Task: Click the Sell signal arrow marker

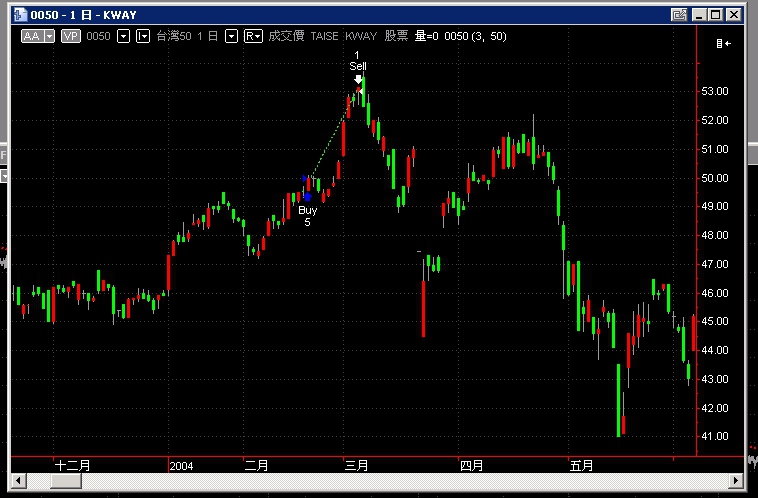Action: tap(358, 79)
